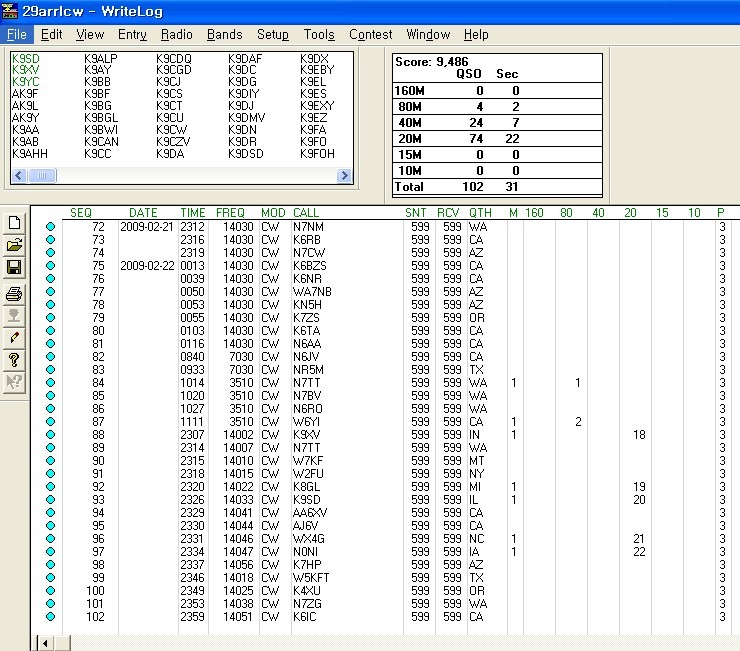Image resolution: width=740 pixels, height=651 pixels.
Task: Click the New file toolbar icon
Action: coord(14,223)
